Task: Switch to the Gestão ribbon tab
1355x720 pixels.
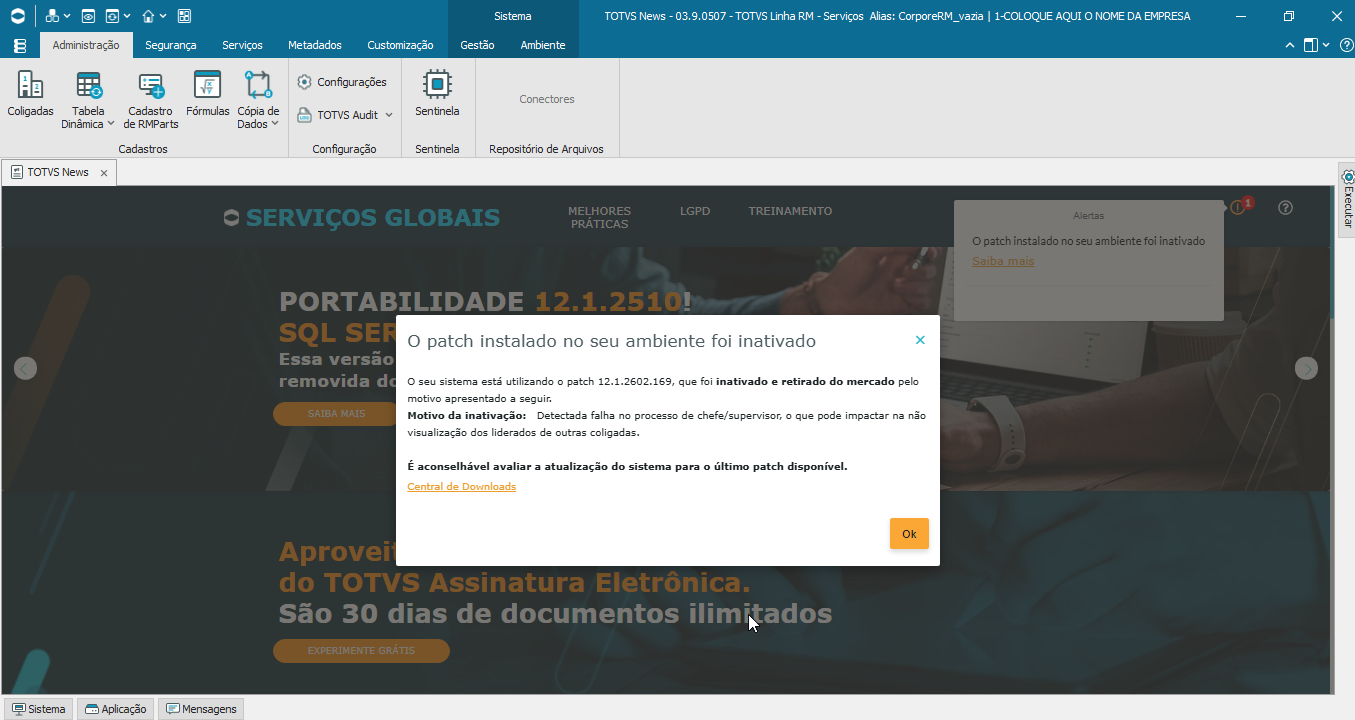Action: pyautogui.click(x=478, y=45)
